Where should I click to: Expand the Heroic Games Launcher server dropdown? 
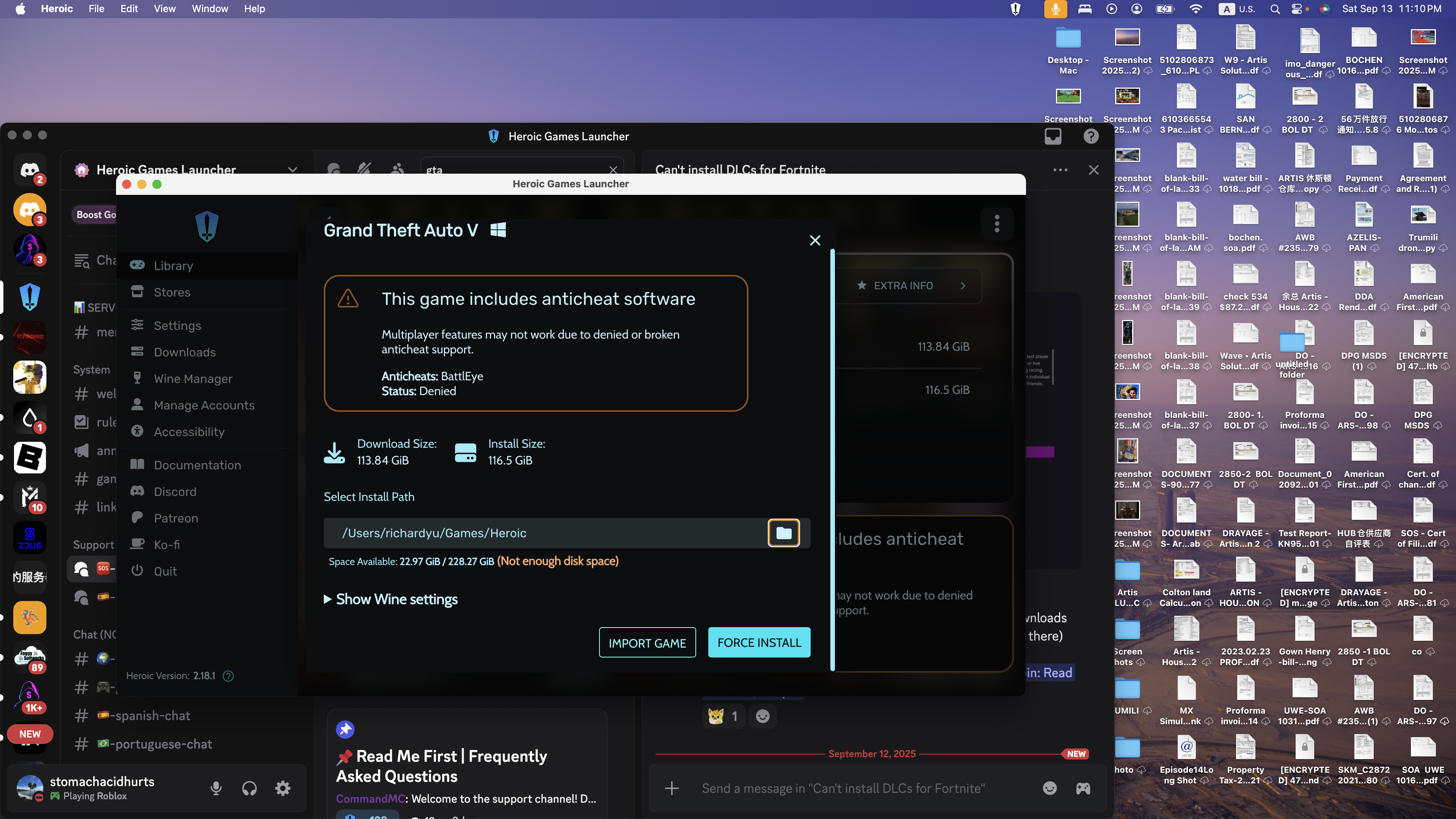(292, 169)
